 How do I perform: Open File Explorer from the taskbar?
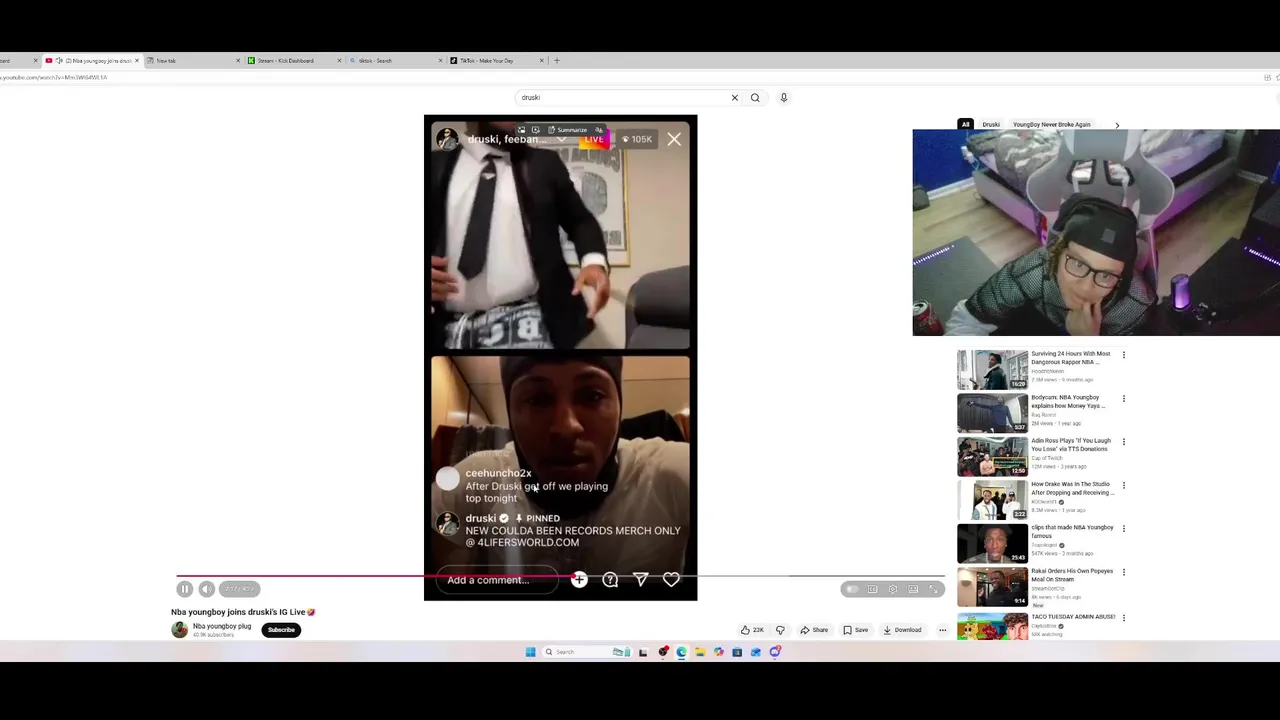coord(700,652)
